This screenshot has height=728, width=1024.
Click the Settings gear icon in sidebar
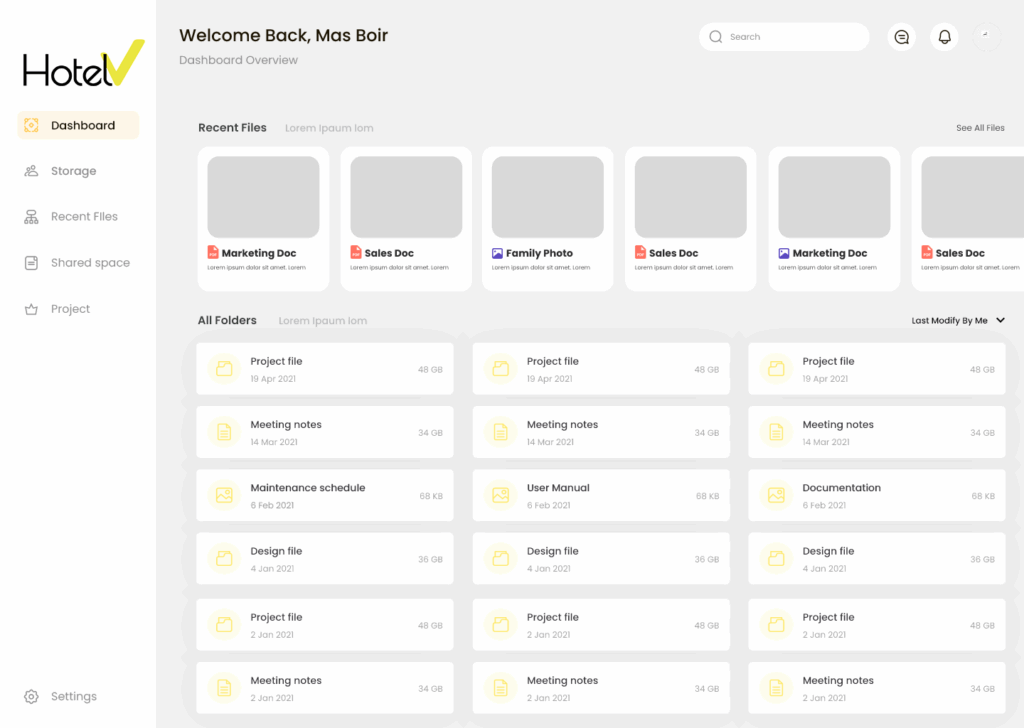tap(31, 696)
